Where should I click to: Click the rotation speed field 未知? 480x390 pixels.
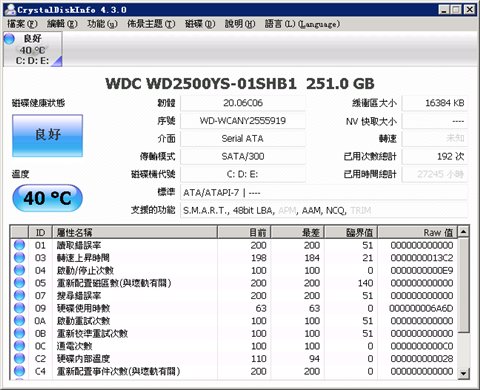pyautogui.click(x=435, y=139)
